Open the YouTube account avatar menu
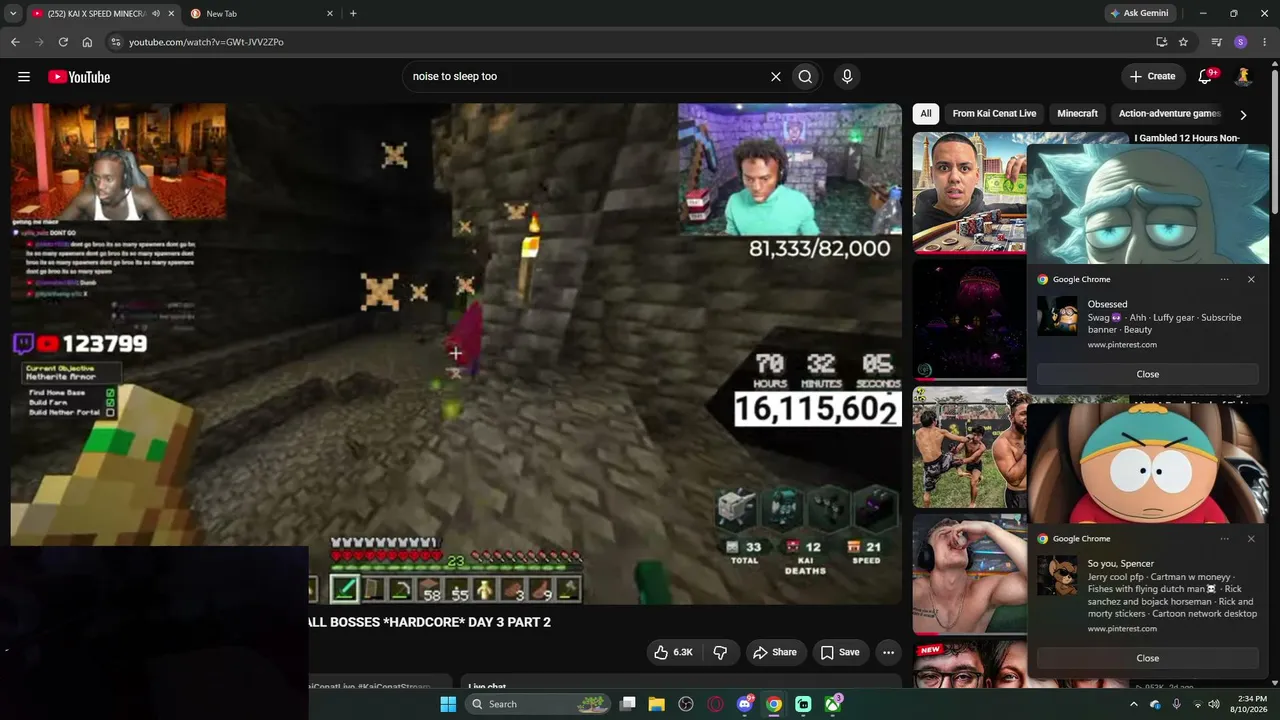1280x720 pixels. coord(1244,77)
